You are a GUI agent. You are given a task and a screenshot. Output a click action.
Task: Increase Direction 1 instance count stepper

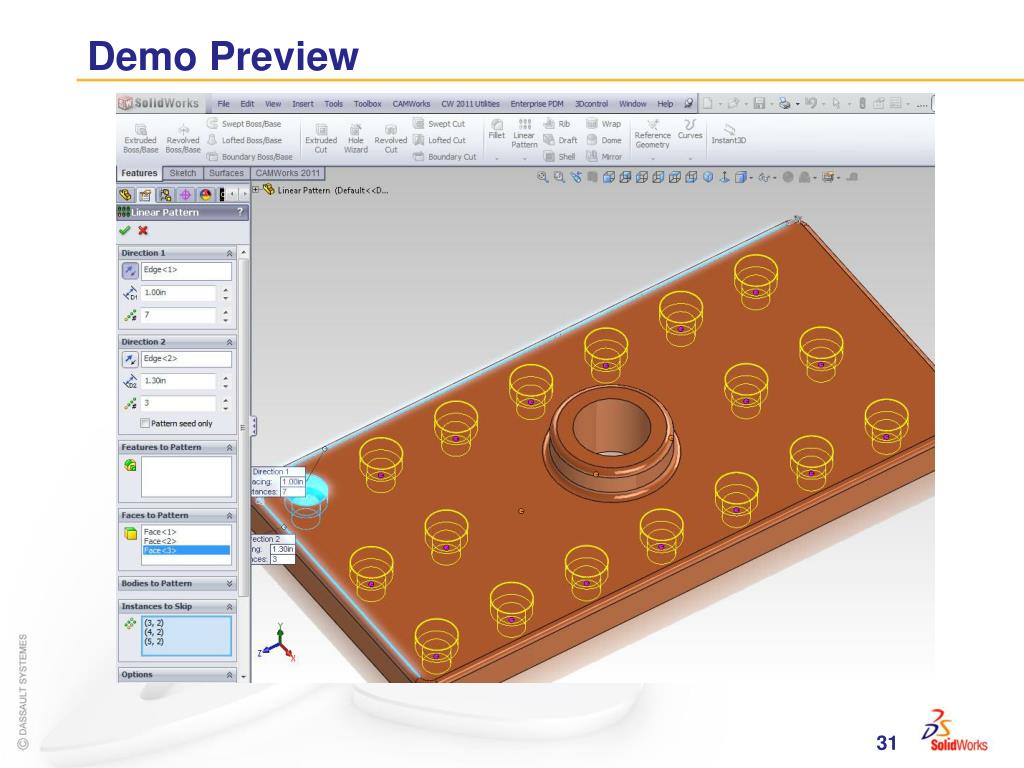(x=225, y=312)
